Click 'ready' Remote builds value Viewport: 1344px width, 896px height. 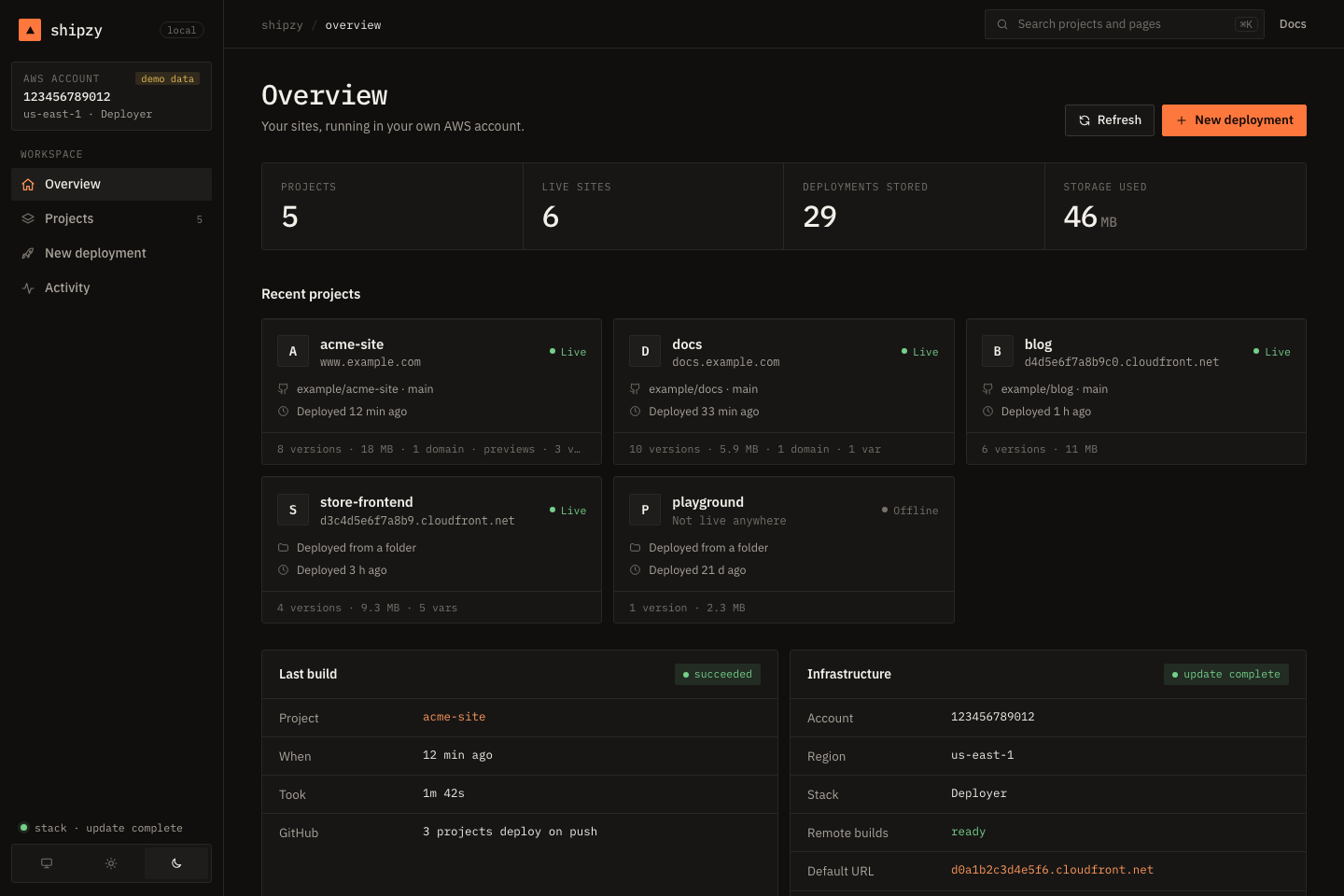tap(968, 832)
